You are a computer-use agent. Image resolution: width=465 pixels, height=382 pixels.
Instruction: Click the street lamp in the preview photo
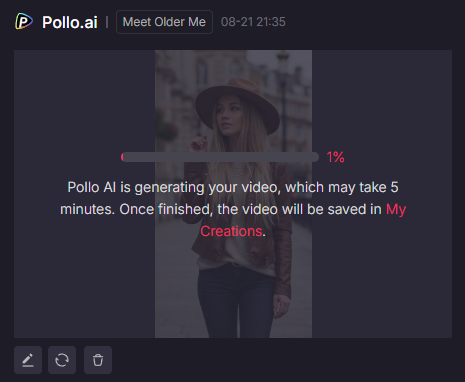[x=283, y=100]
